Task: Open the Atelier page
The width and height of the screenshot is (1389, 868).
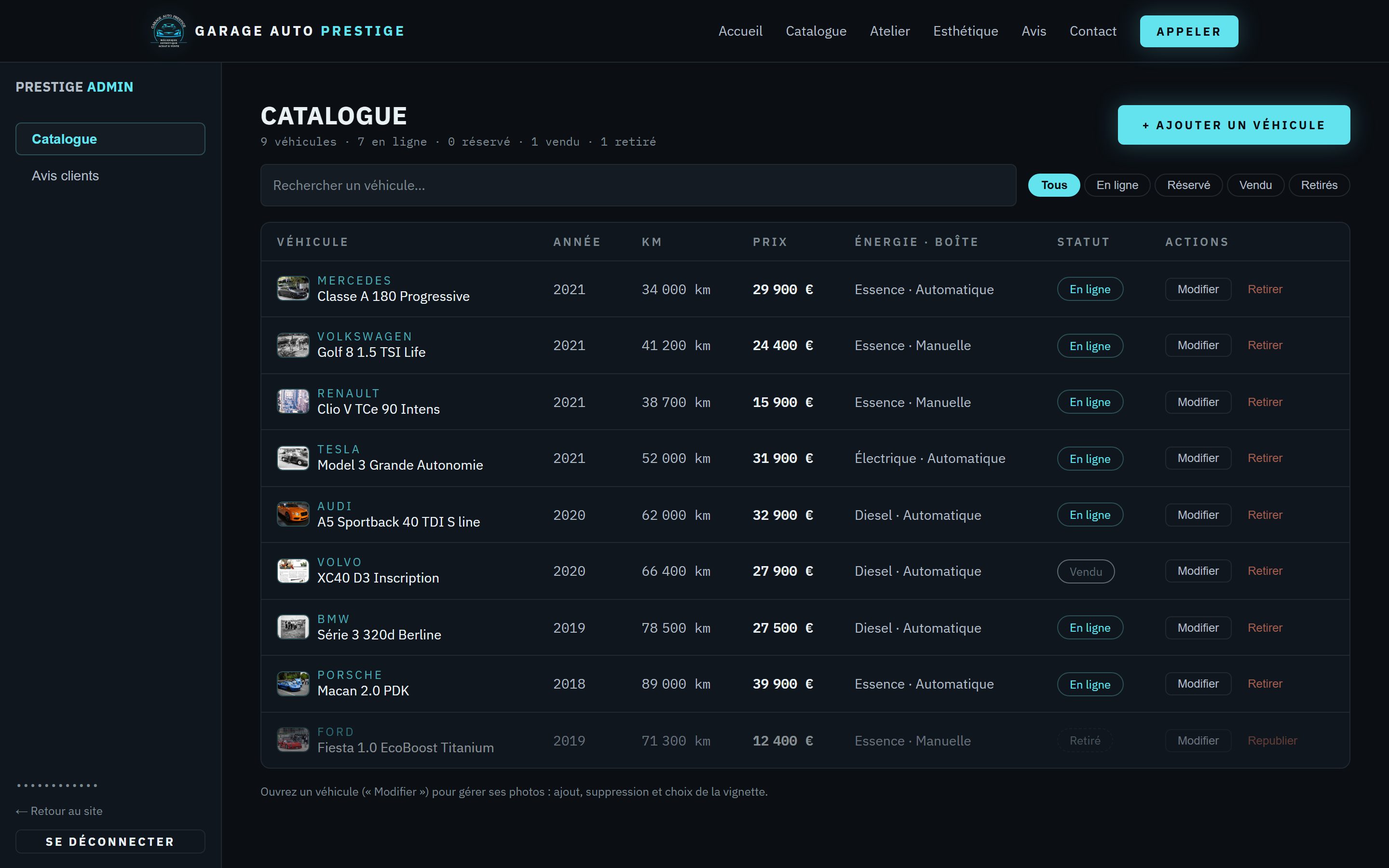Action: point(890,31)
